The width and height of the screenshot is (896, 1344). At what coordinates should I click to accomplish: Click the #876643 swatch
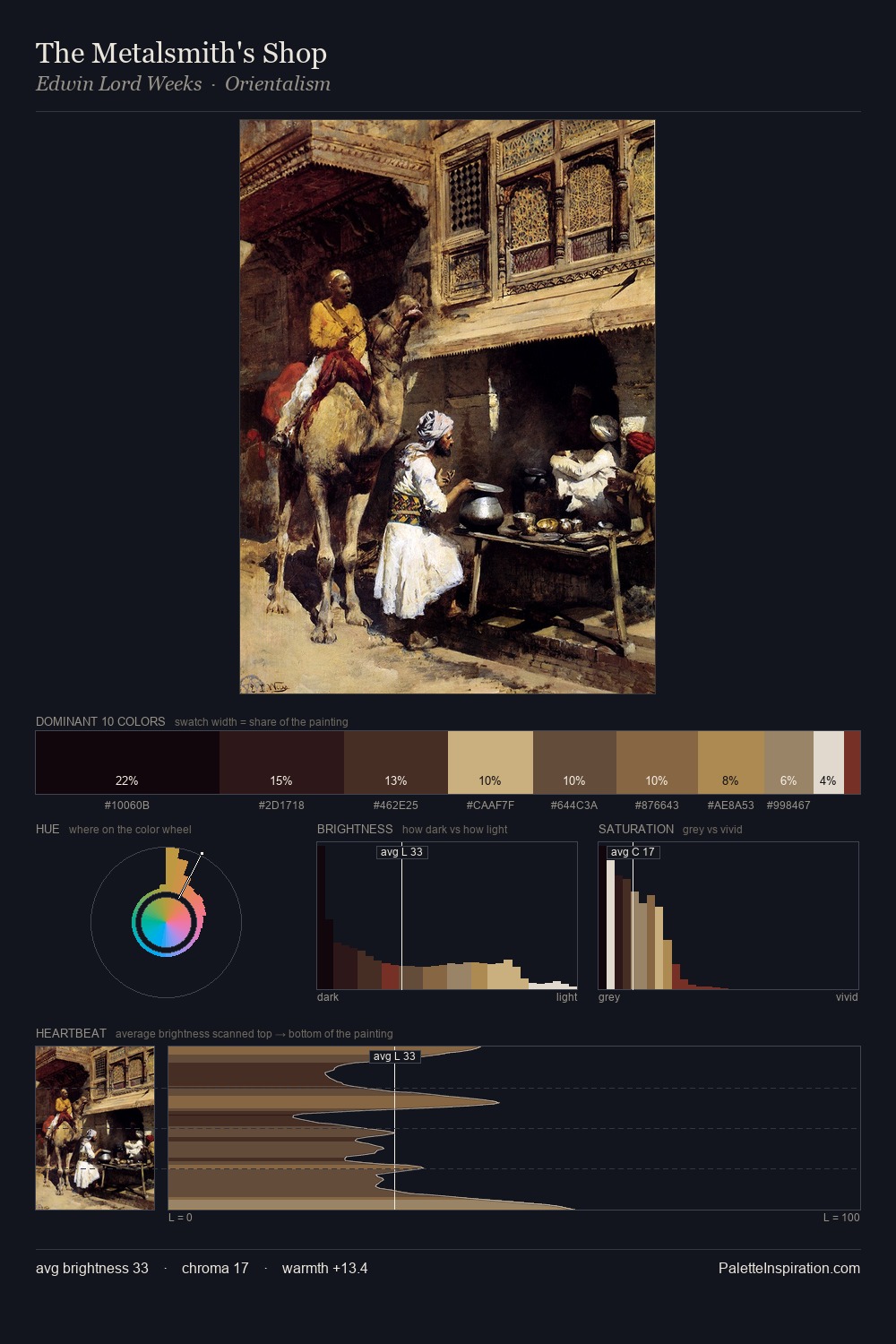click(x=657, y=762)
